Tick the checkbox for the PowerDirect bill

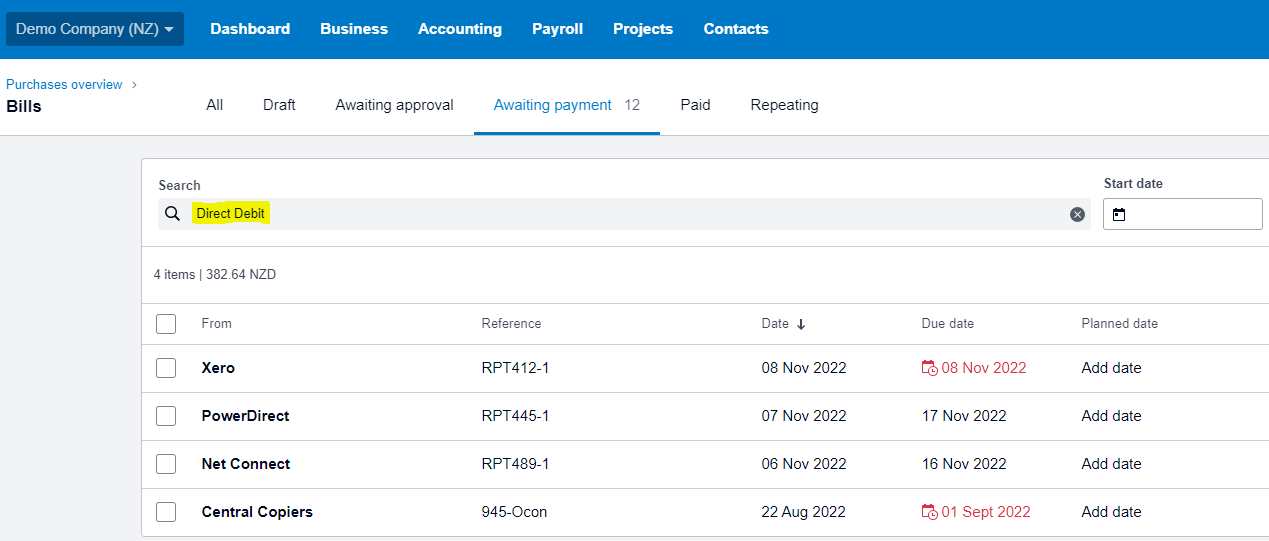[166, 416]
